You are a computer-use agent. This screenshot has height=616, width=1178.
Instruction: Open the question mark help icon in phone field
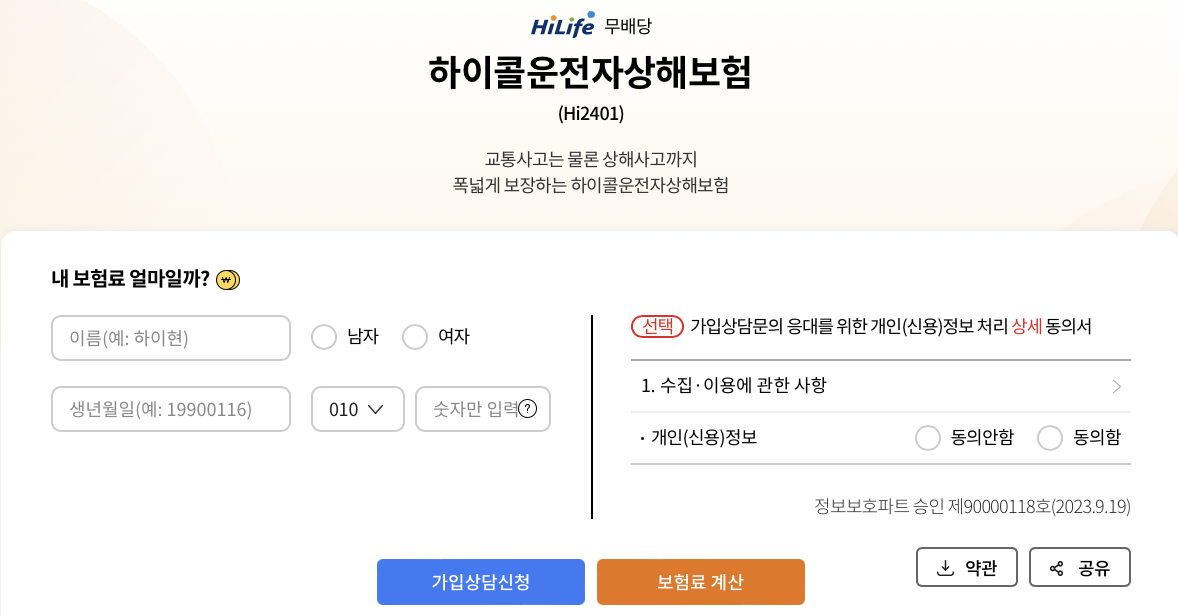(528, 409)
